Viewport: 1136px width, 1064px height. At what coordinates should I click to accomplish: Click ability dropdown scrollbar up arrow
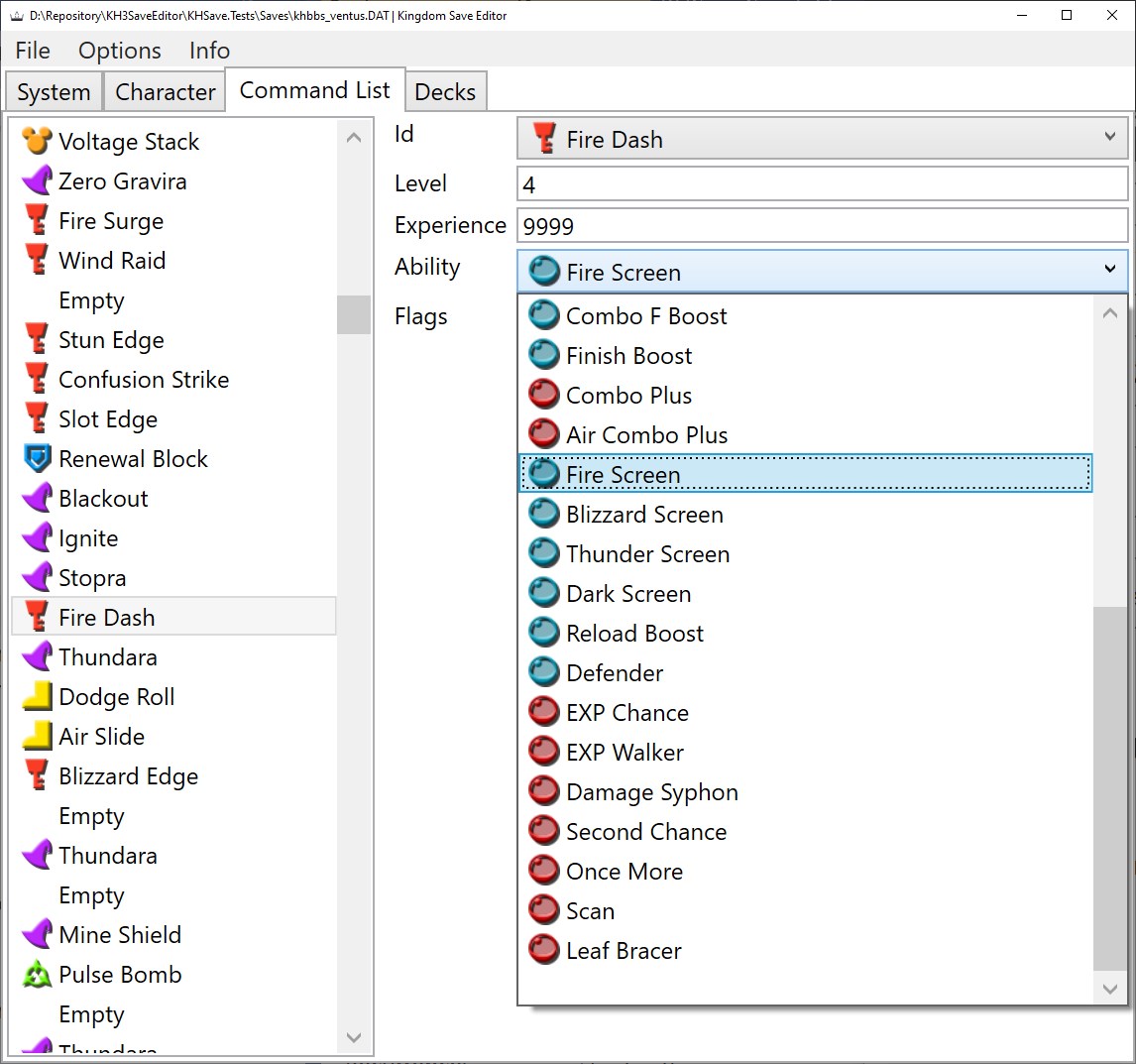[x=1109, y=313]
